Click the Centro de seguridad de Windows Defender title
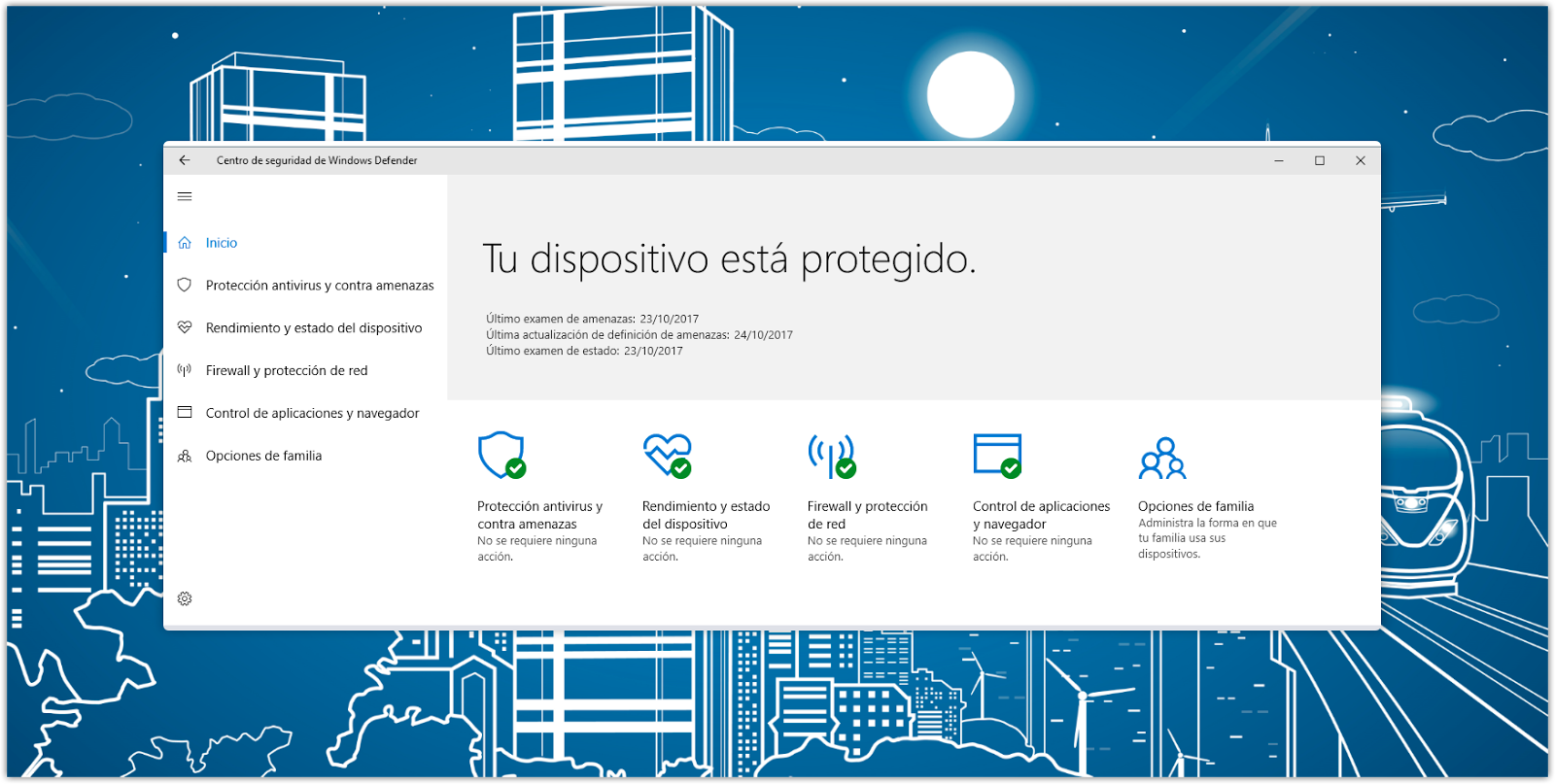Image resolution: width=1555 pixels, height=784 pixels. pyautogui.click(x=317, y=160)
